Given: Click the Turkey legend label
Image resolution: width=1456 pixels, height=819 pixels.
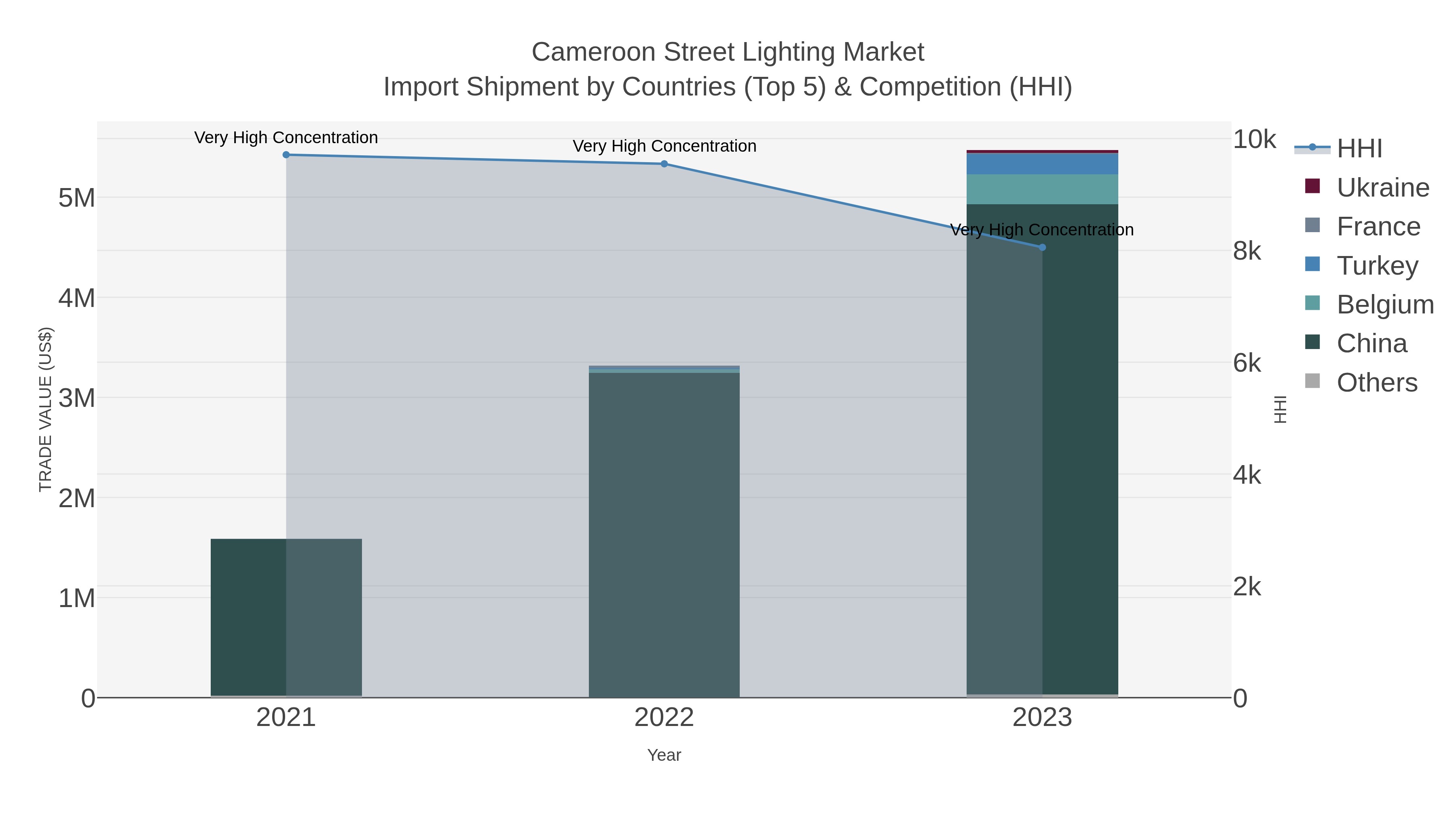Looking at the screenshot, I should 1378,265.
